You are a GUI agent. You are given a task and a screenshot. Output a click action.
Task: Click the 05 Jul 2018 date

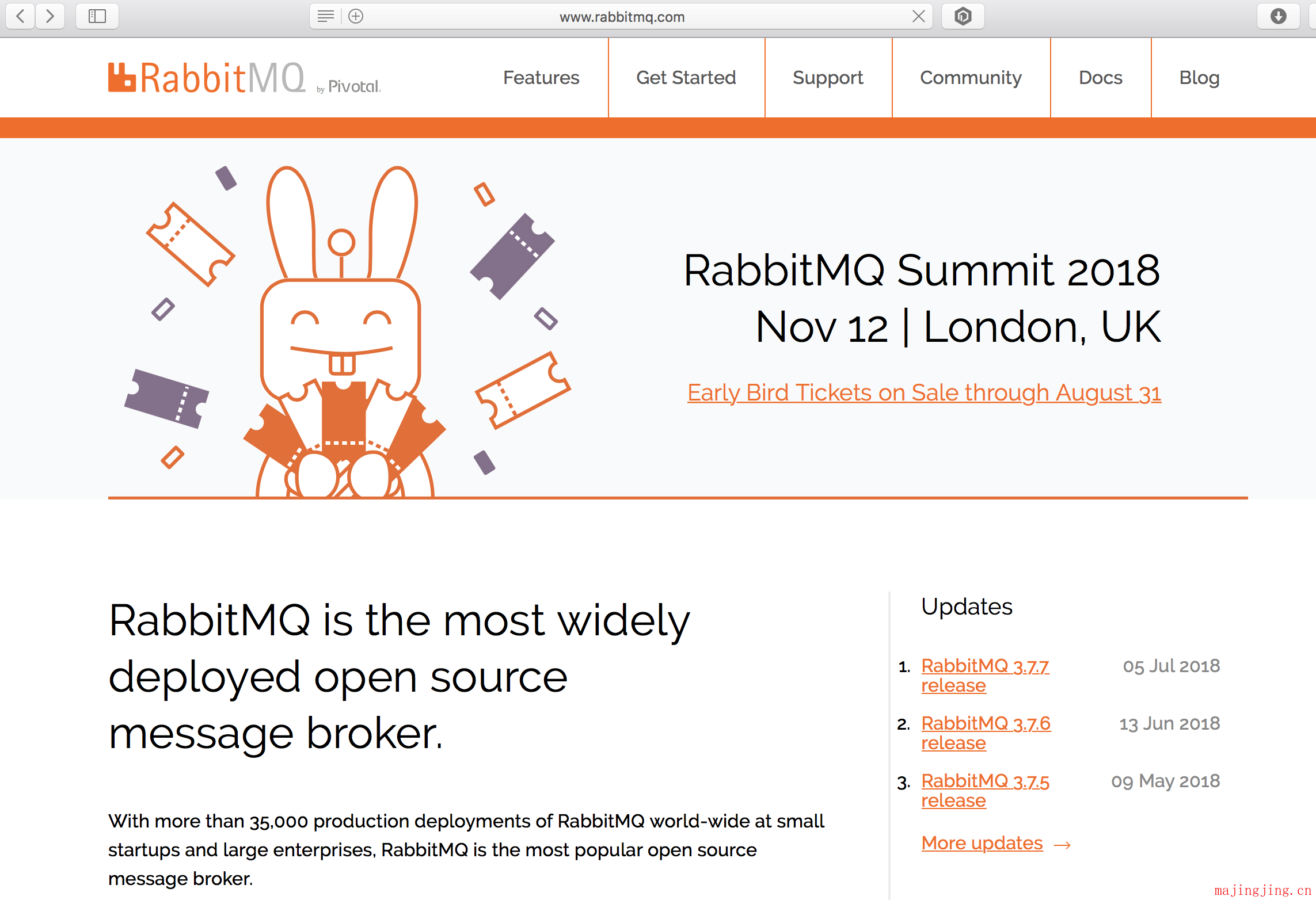click(1172, 666)
